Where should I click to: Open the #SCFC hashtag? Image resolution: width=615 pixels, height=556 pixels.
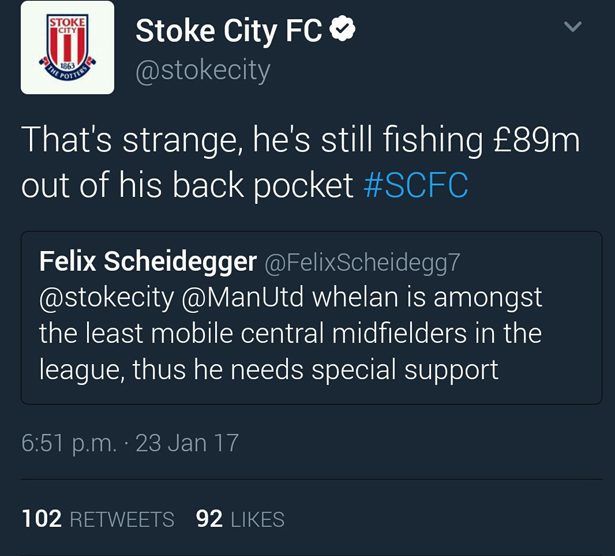click(415, 185)
